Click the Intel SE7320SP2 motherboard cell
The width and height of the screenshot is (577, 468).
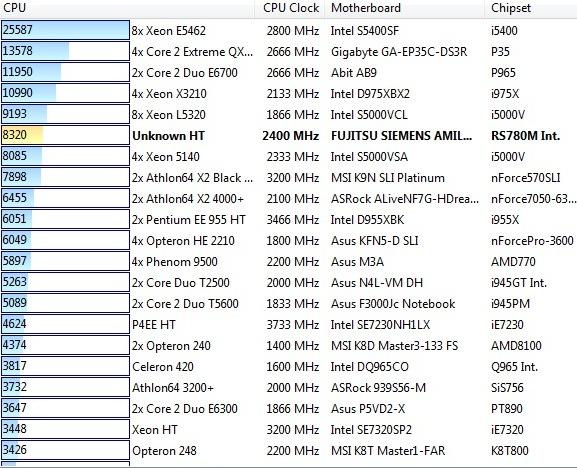[x=371, y=429]
